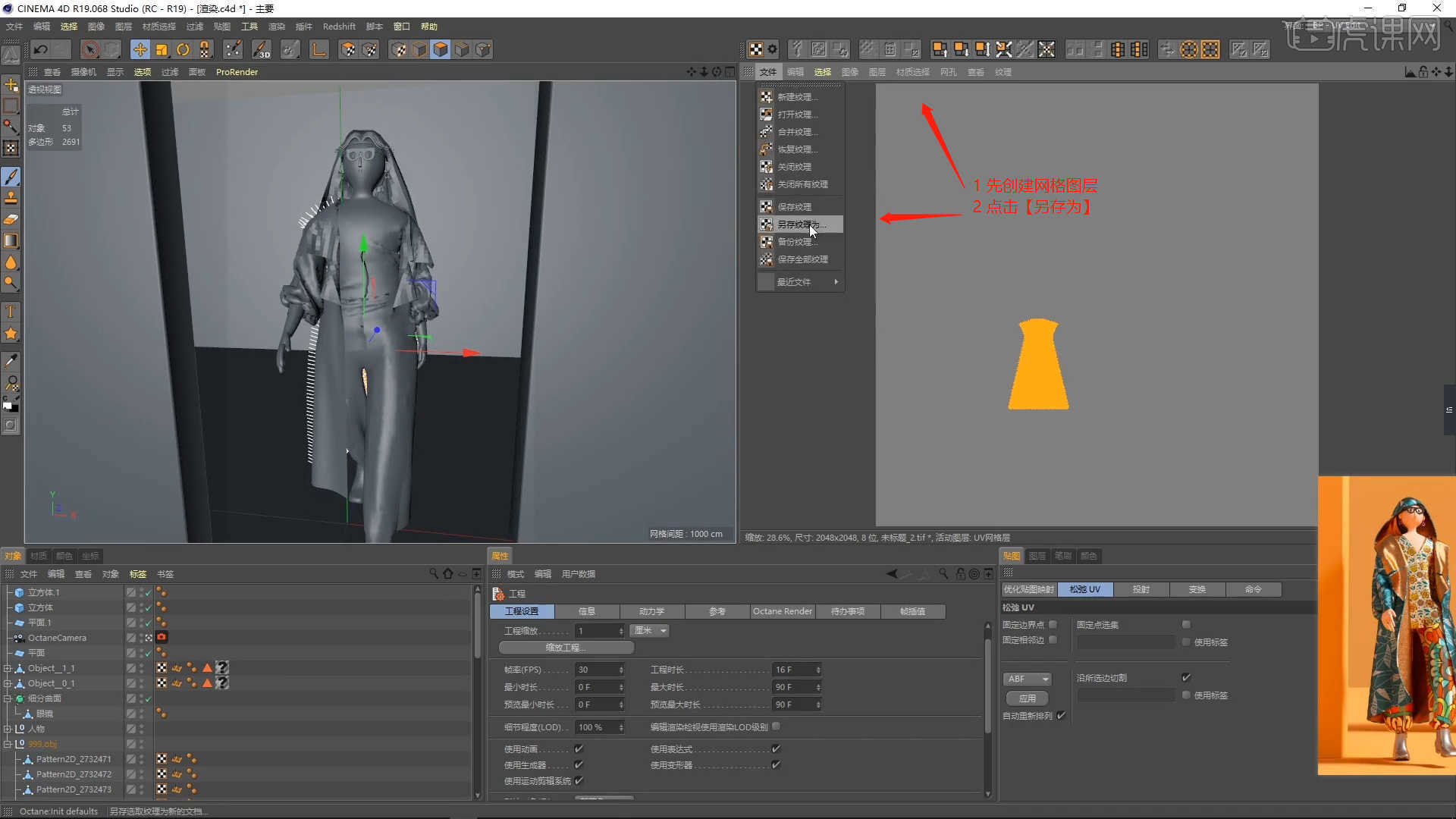The width and height of the screenshot is (1456, 819).
Task: Click the 应用 button in the 松弛UV panel
Action: click(1026, 698)
